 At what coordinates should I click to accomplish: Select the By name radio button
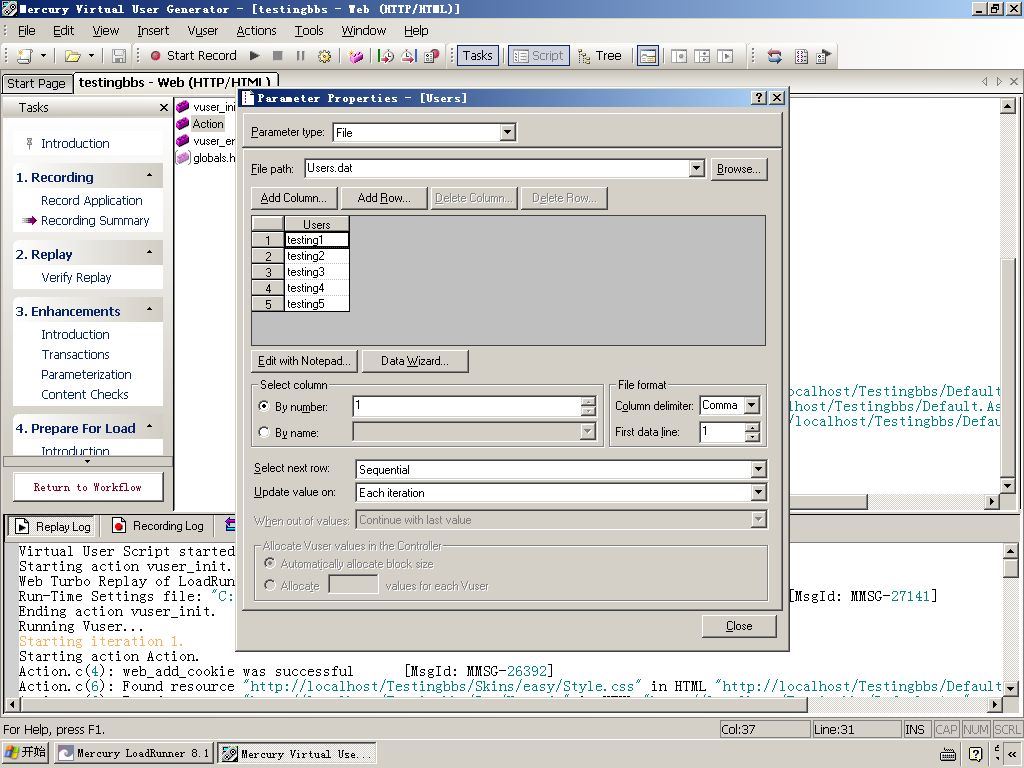click(264, 432)
